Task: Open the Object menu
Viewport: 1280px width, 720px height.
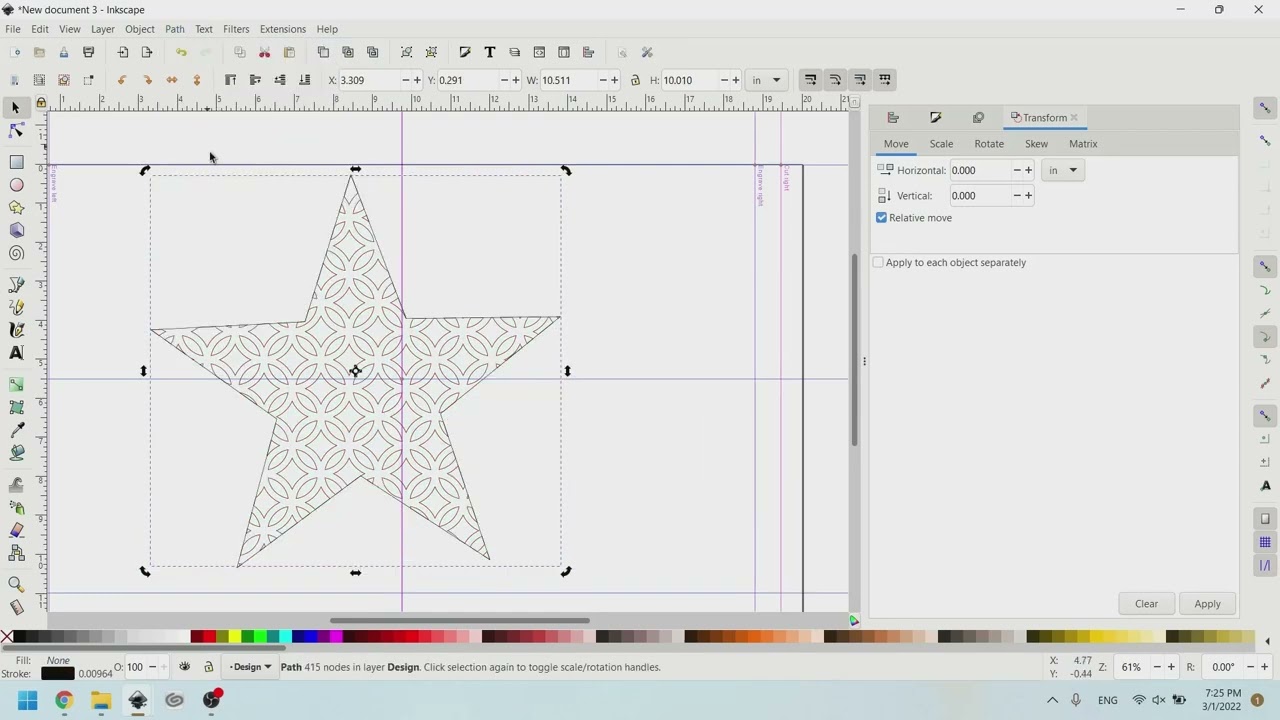Action: [139, 29]
